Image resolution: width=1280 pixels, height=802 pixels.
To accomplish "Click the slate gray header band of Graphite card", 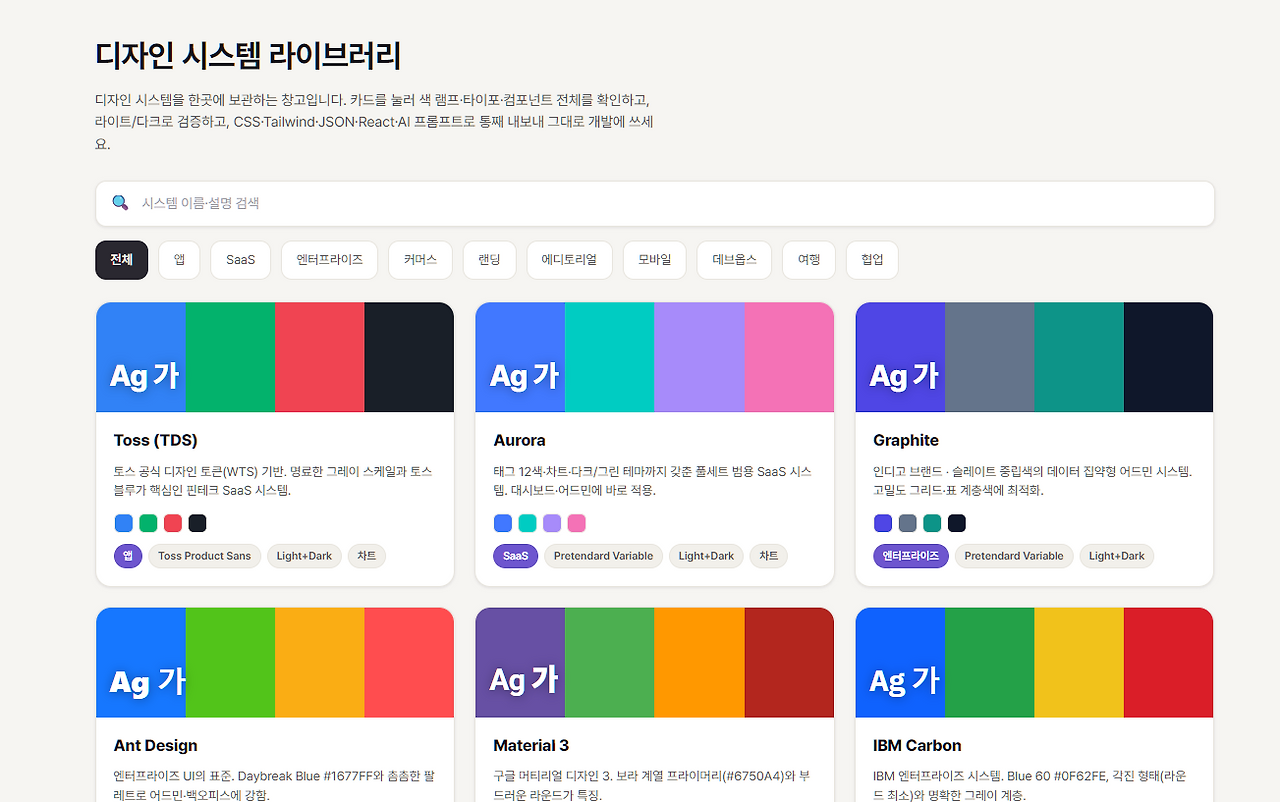I will click(x=990, y=357).
